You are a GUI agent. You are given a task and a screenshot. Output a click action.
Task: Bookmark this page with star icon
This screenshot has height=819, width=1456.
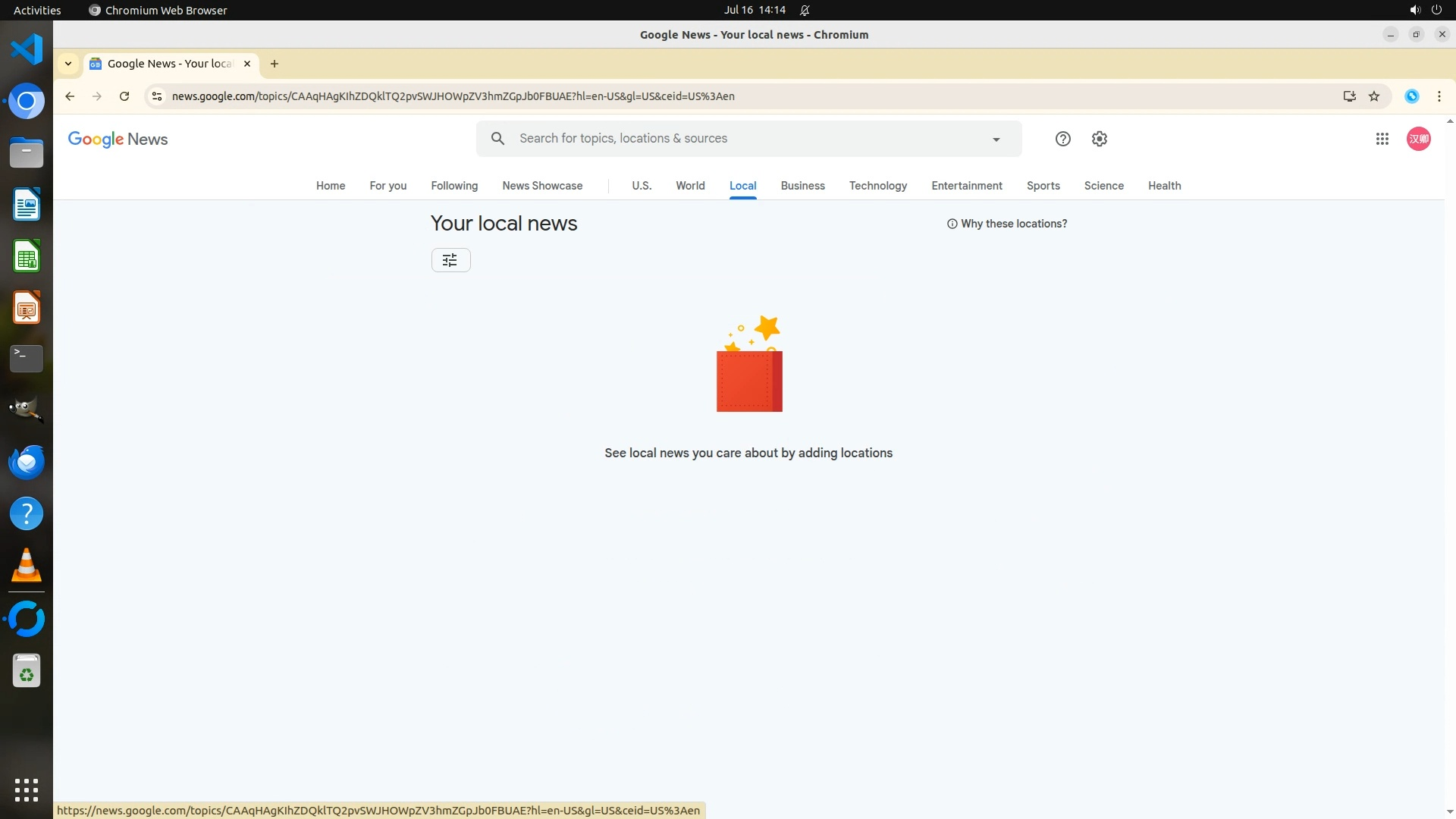(1374, 96)
